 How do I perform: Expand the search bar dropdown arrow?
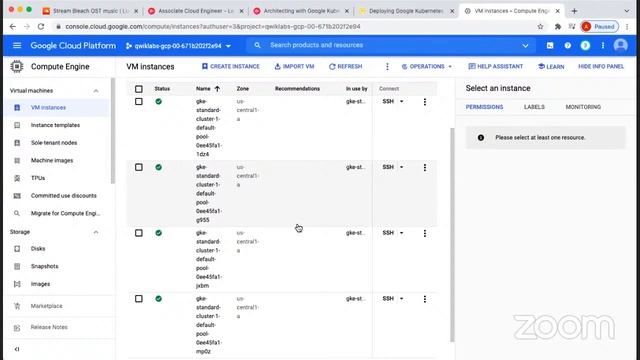tap(525, 45)
